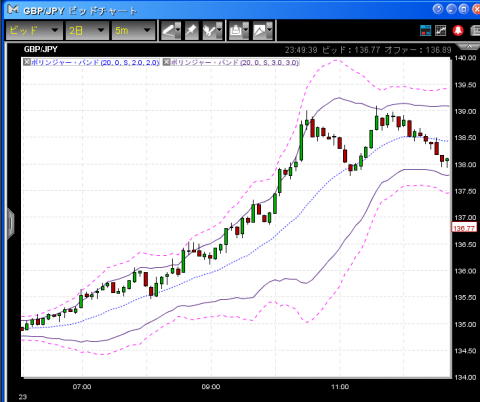Select the ボリンジャー・バンド (20, 0, S, 2.0, 2.0) label
This screenshot has width=480, height=402.
[95, 62]
